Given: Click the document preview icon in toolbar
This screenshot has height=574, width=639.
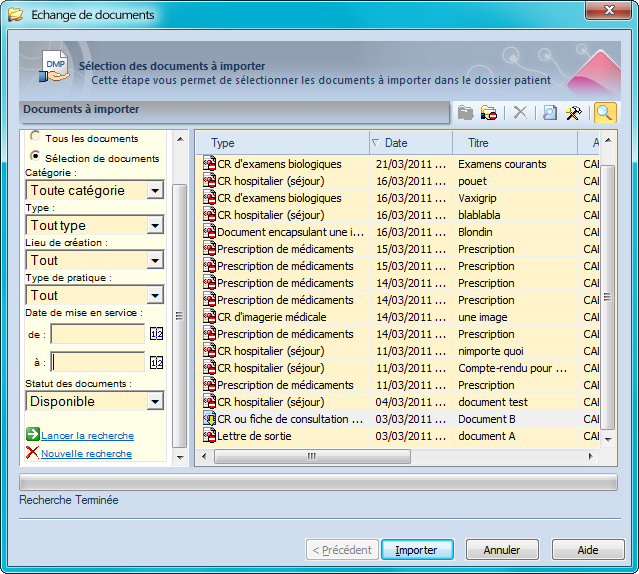Looking at the screenshot, I should pos(550,113).
